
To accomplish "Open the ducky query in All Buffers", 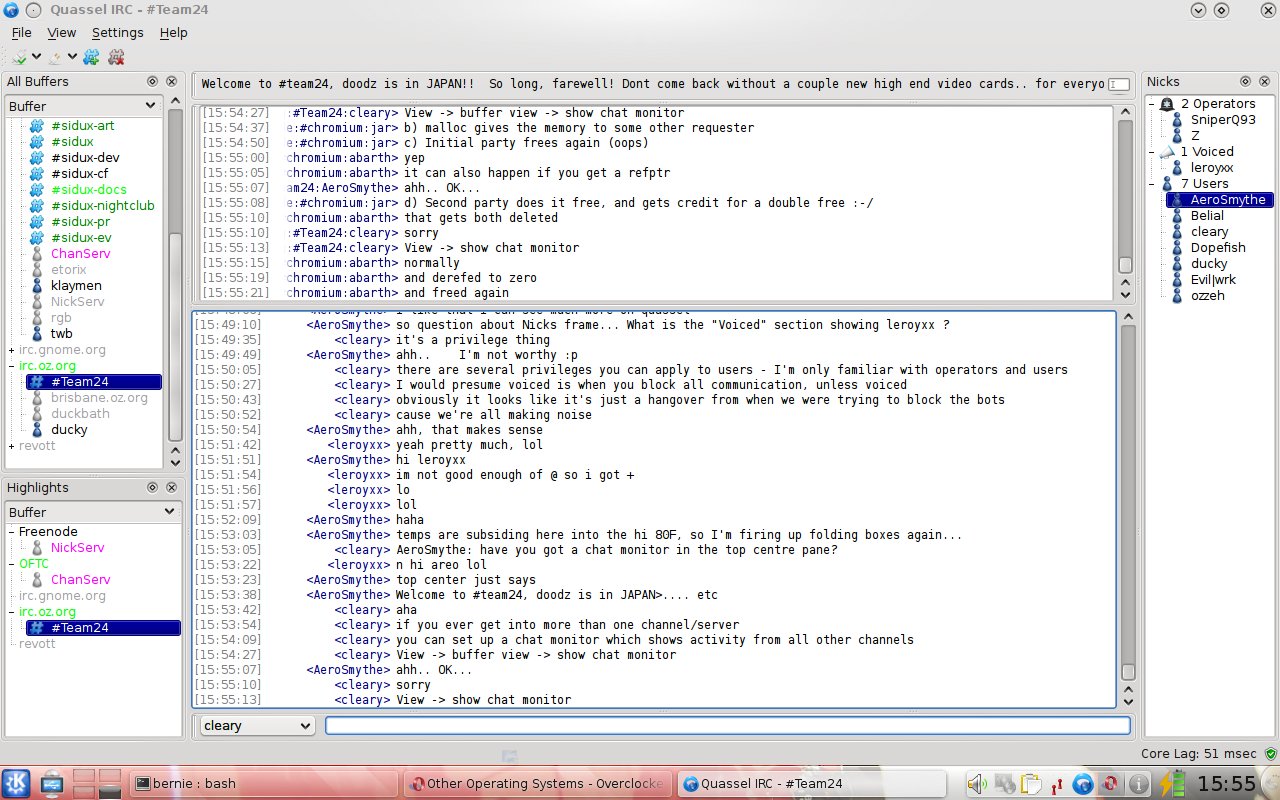I will [x=69, y=430].
